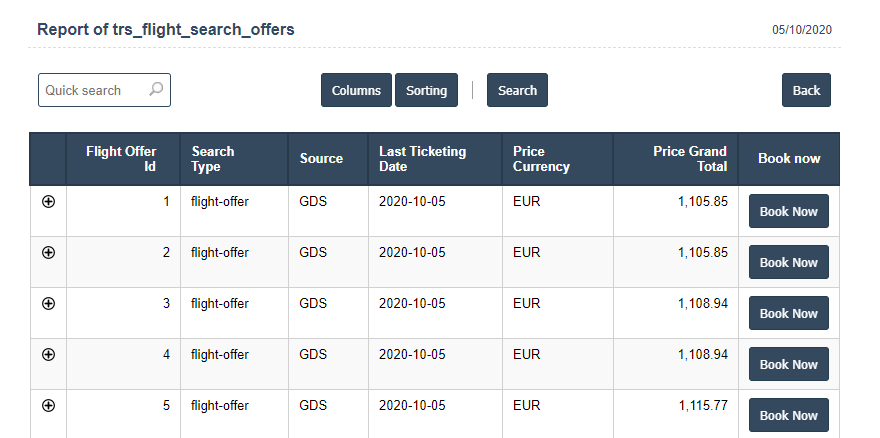Screen dimensions: 880x438
Task: Expand row for Flight Offer Id 5
Action: [48, 405]
